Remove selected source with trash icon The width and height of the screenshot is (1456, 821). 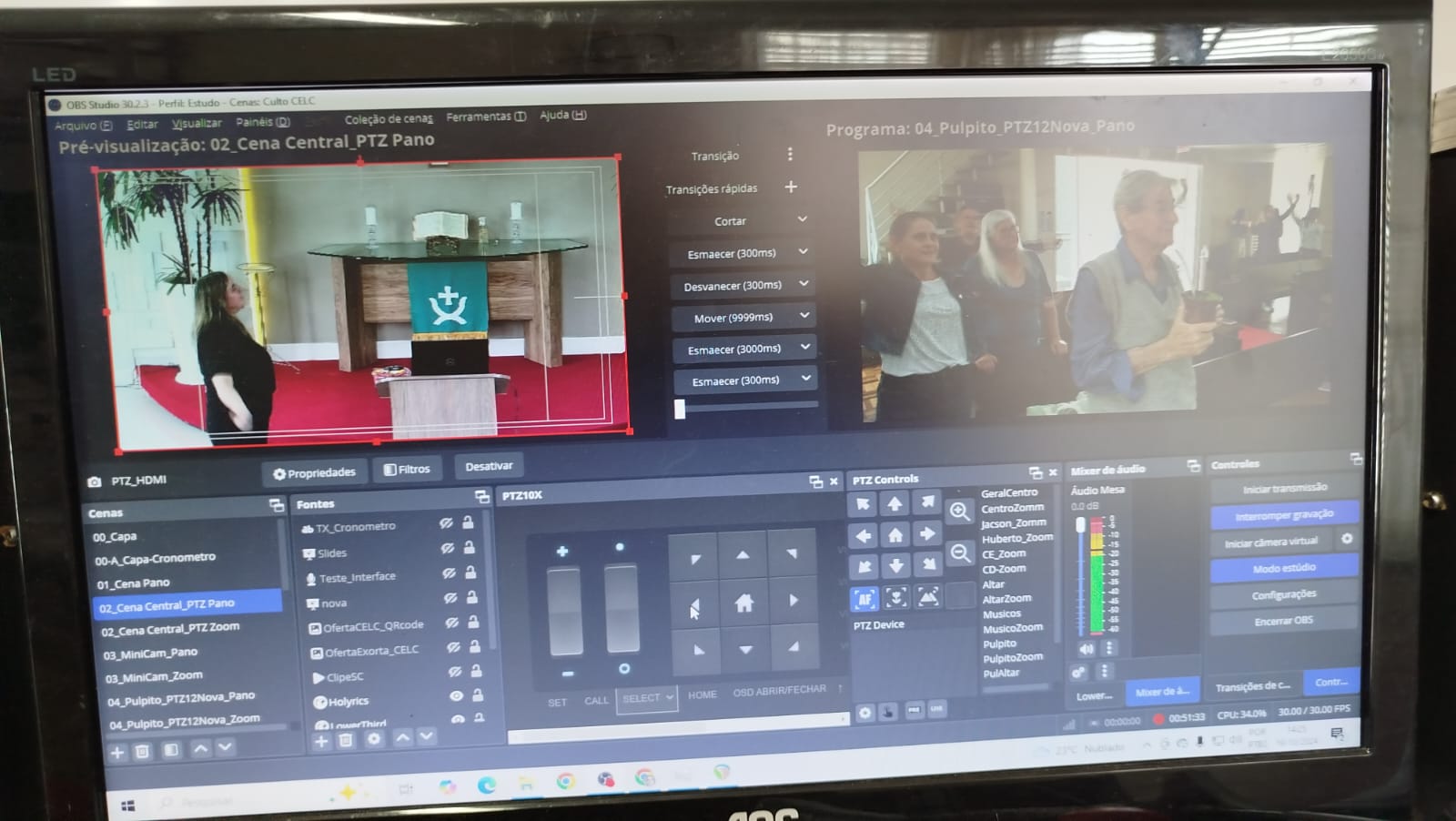[346, 741]
